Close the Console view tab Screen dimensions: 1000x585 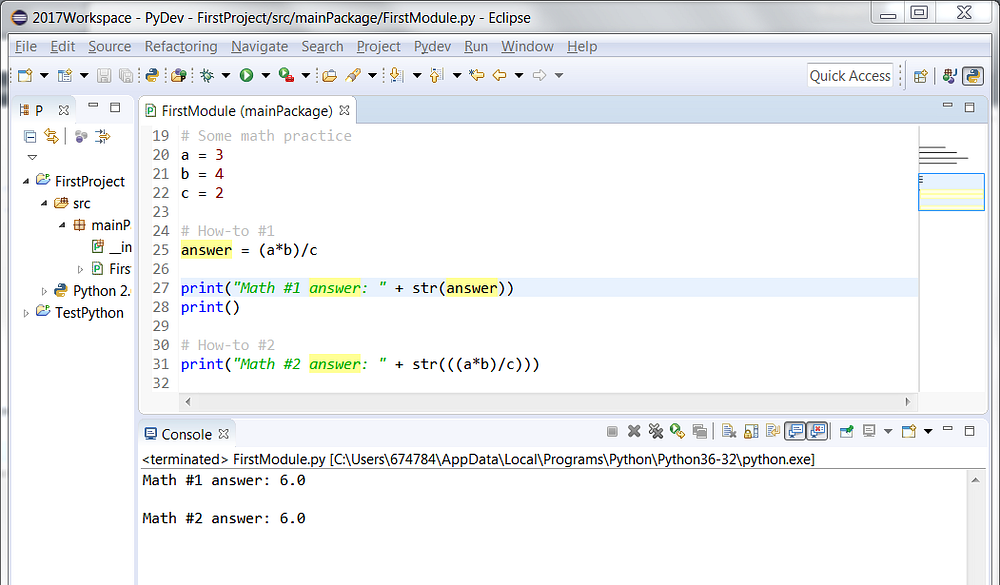pyautogui.click(x=224, y=434)
